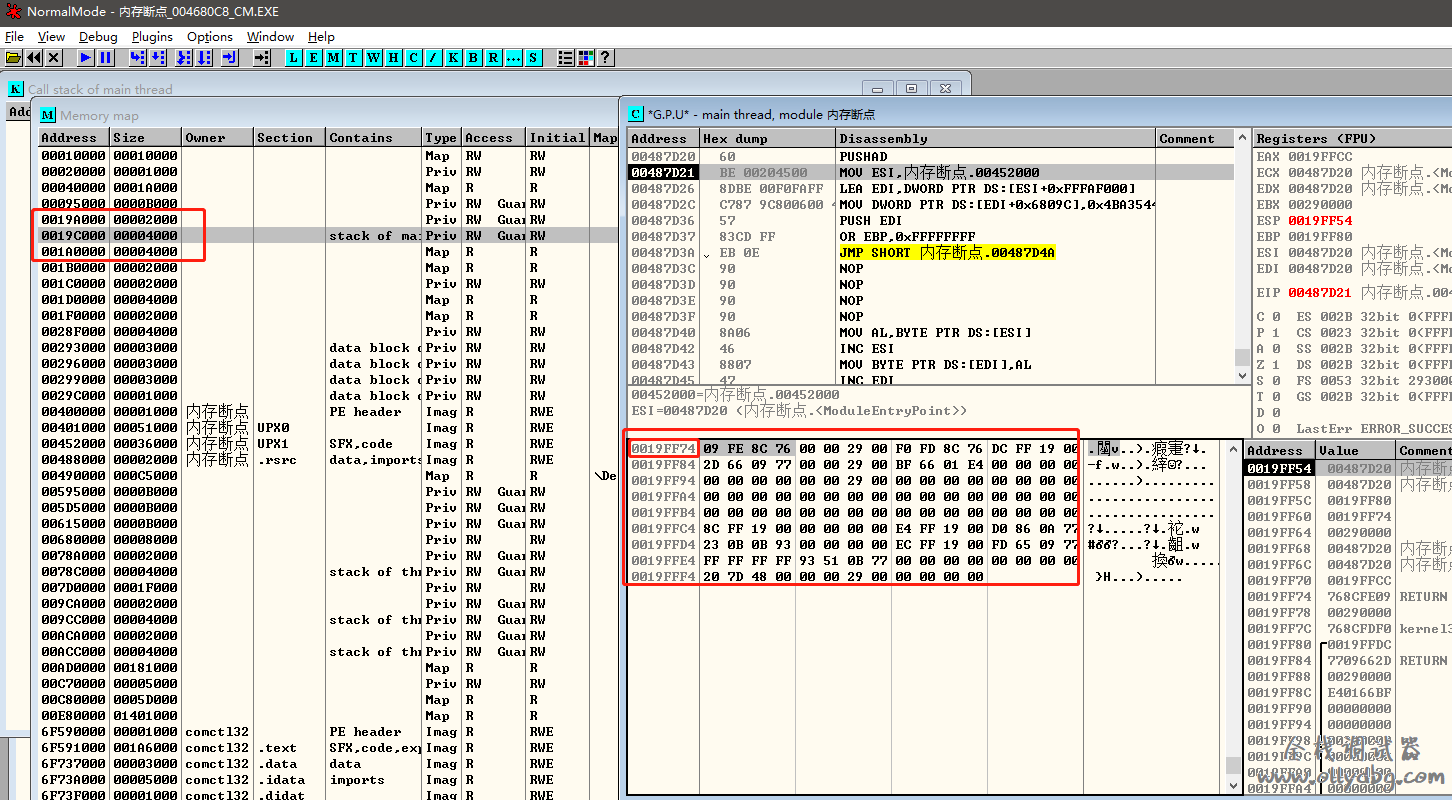Sort Memory map by Size column header

(146, 138)
